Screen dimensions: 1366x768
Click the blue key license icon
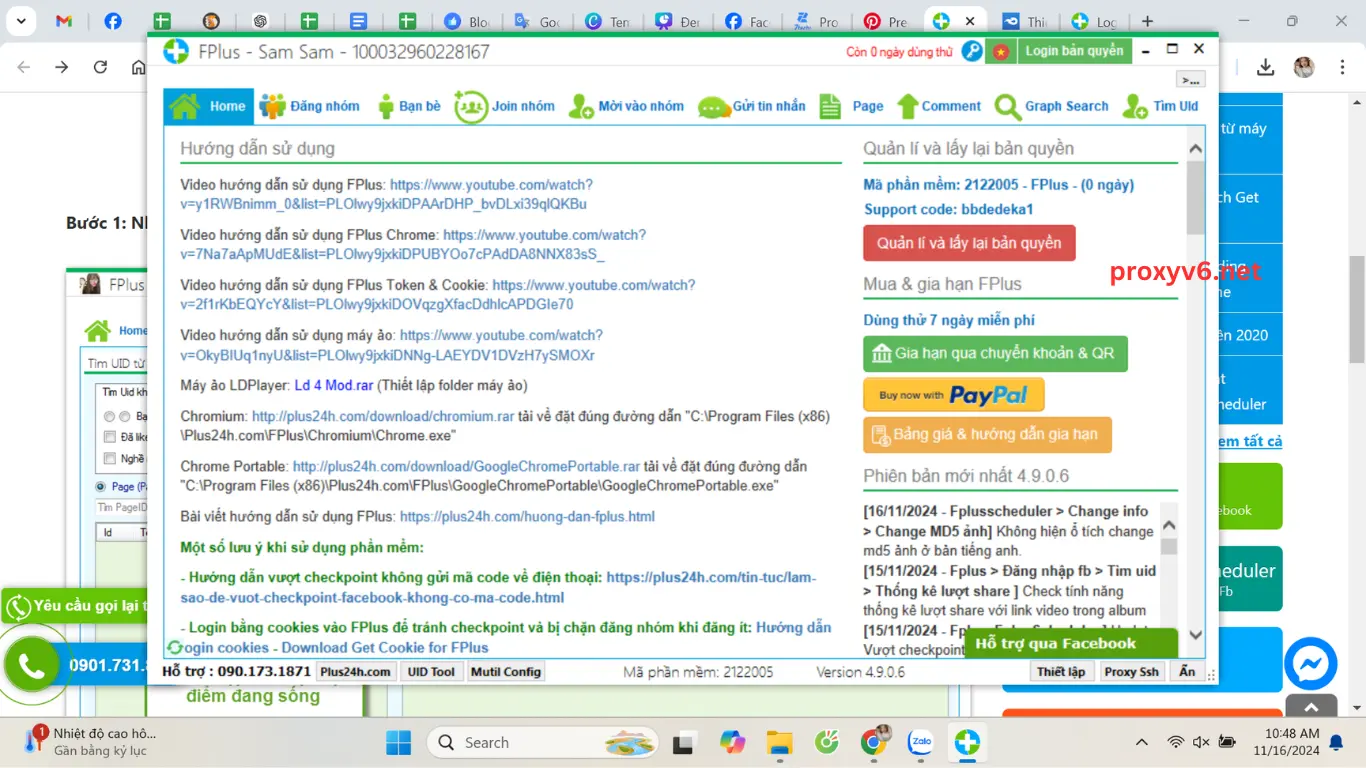pos(972,51)
